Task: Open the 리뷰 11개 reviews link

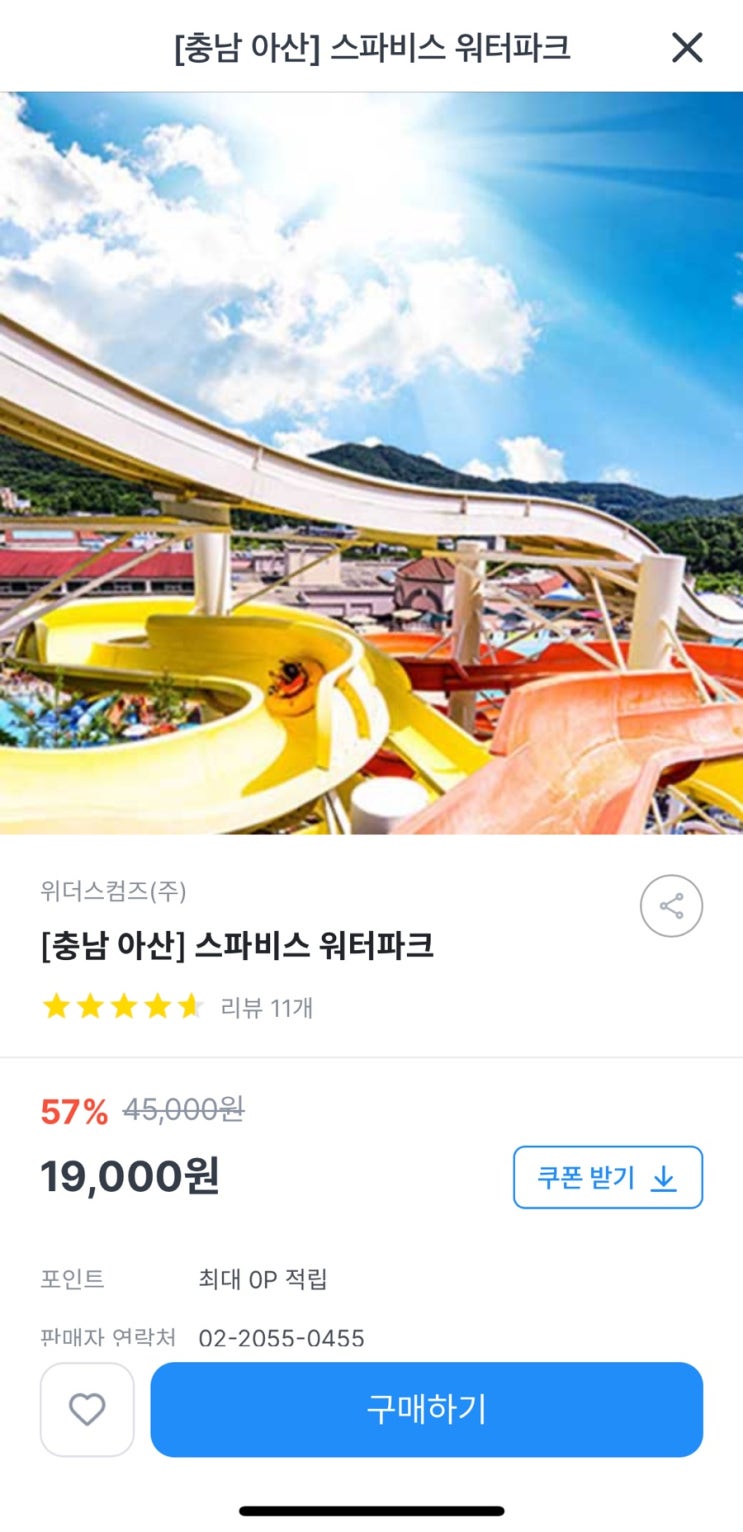Action: coord(267,1007)
